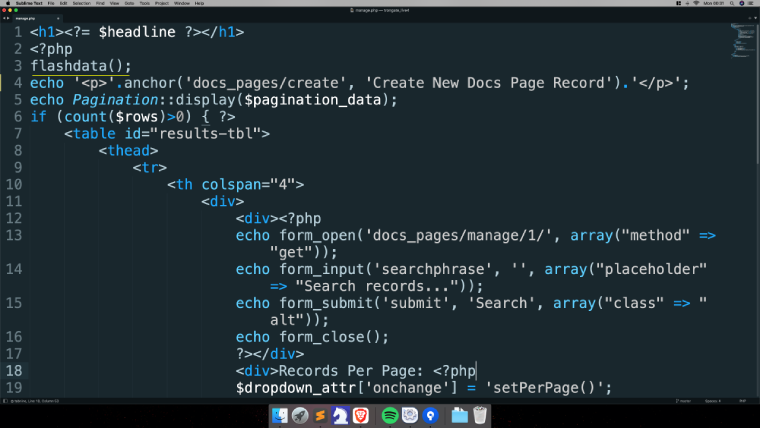Click Line and Column status bar text
The height and width of the screenshot is (428, 760).
click(35, 401)
